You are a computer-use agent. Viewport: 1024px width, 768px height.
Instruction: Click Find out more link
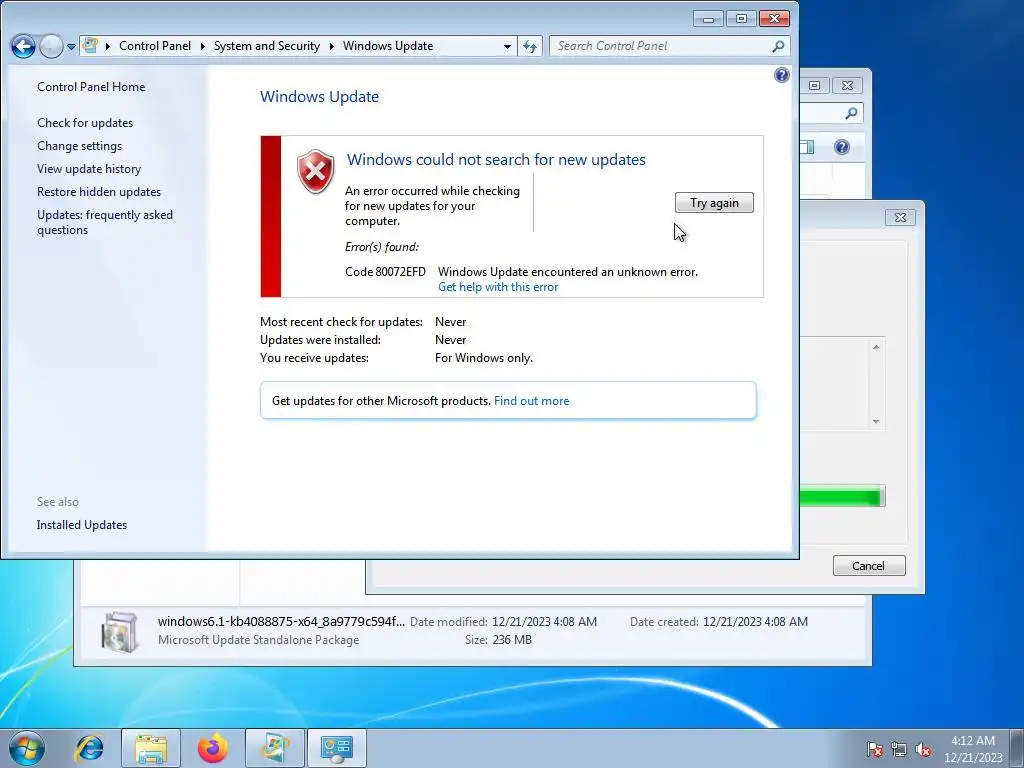pos(531,401)
